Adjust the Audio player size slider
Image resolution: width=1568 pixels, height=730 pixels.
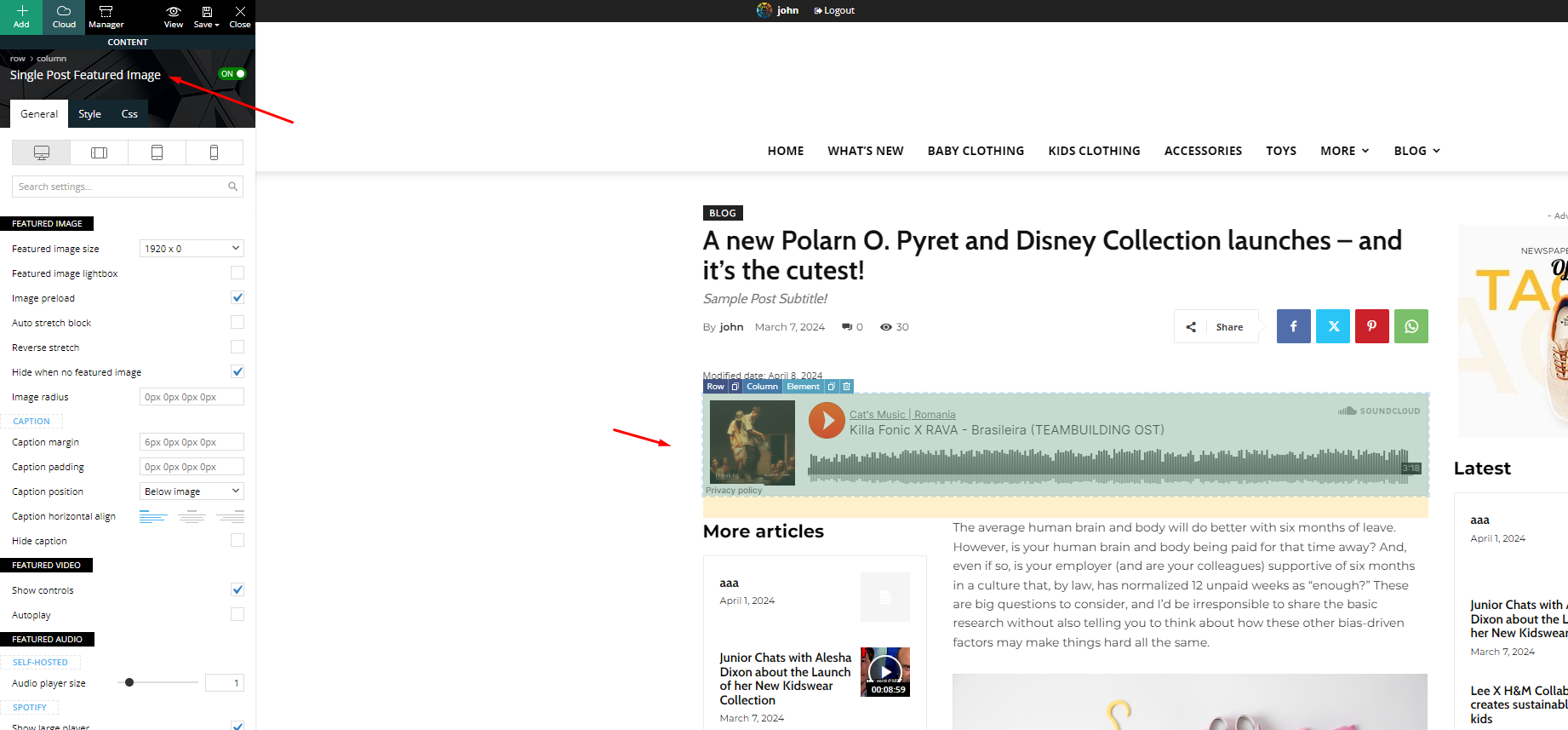click(129, 682)
